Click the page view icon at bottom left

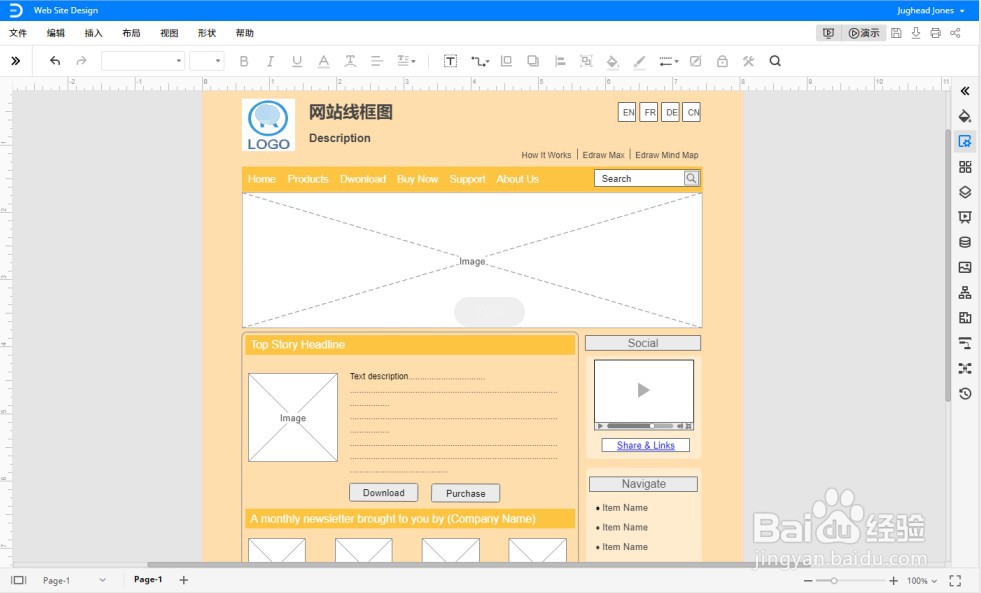(x=19, y=580)
